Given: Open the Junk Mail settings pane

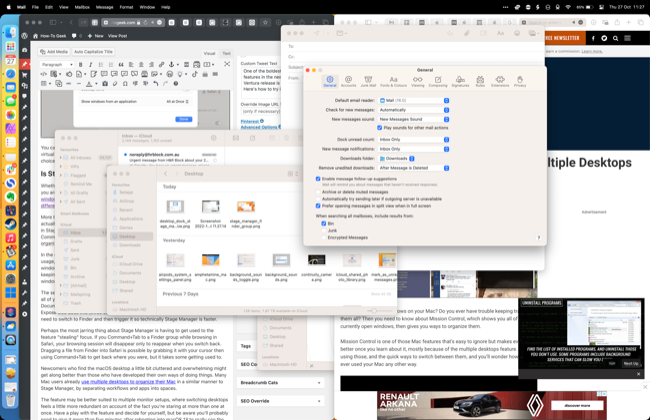Looking at the screenshot, I should 368,81.
